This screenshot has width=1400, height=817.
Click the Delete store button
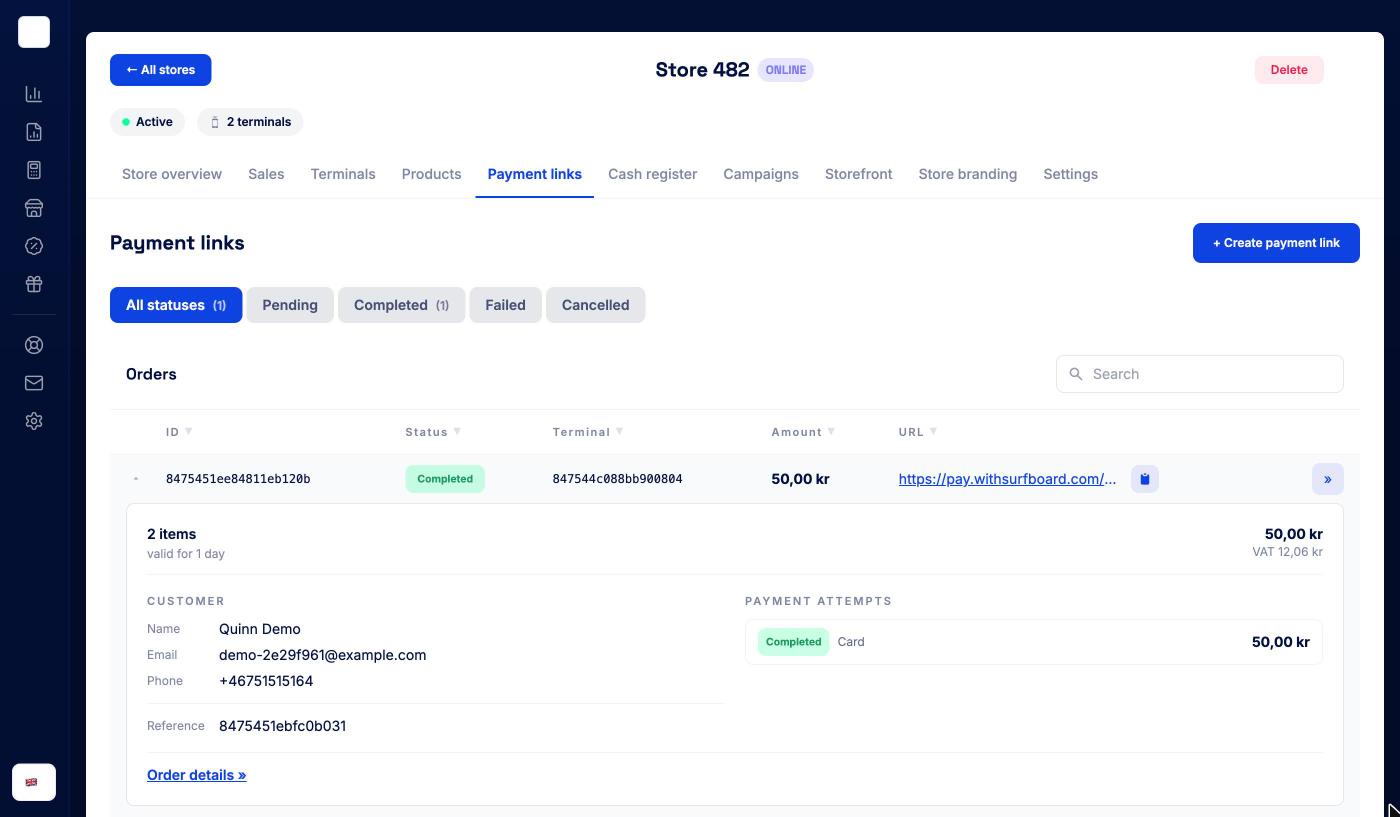click(1289, 70)
